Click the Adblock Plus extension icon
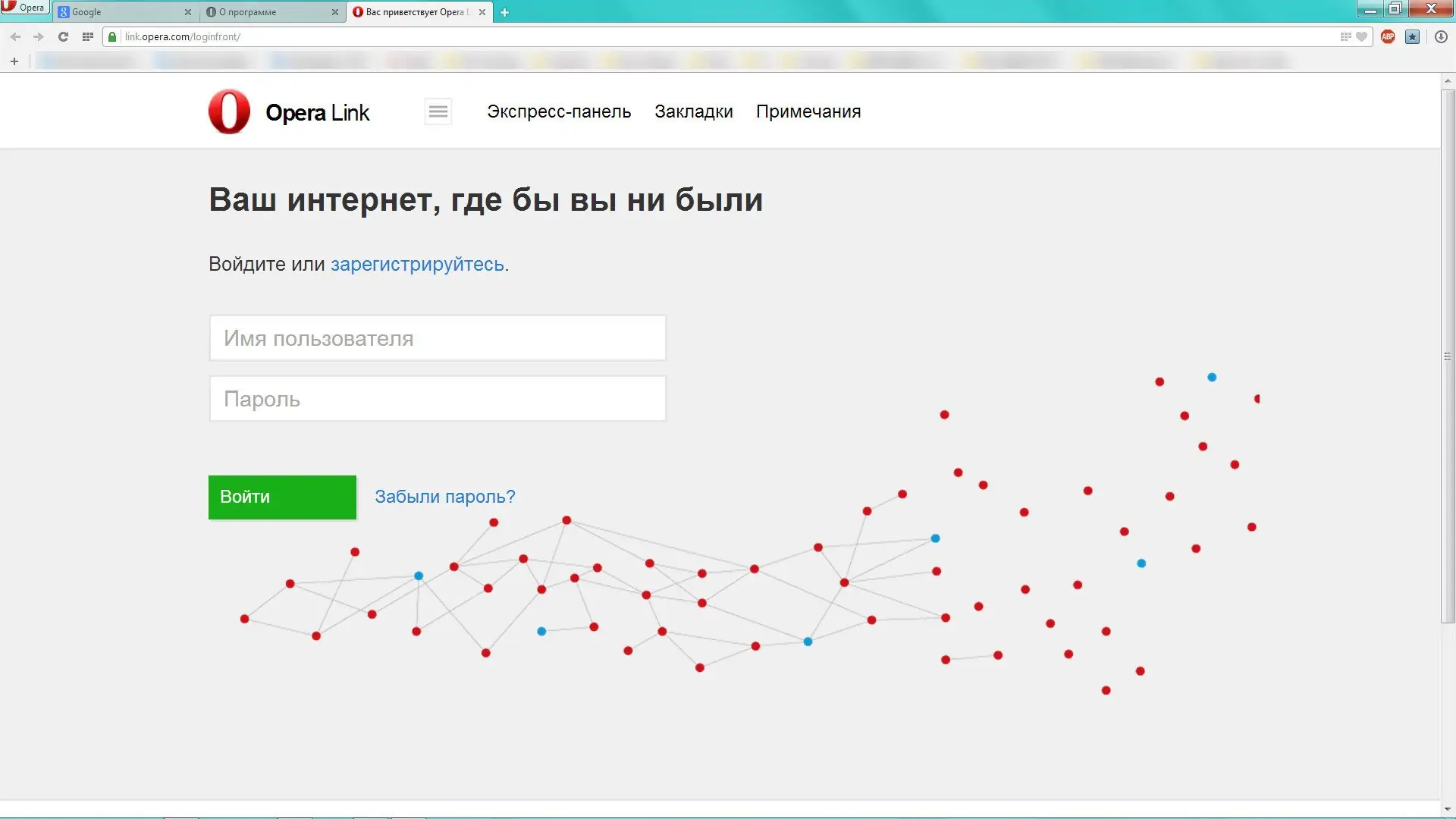This screenshot has height=819, width=1456. pos(1388,36)
